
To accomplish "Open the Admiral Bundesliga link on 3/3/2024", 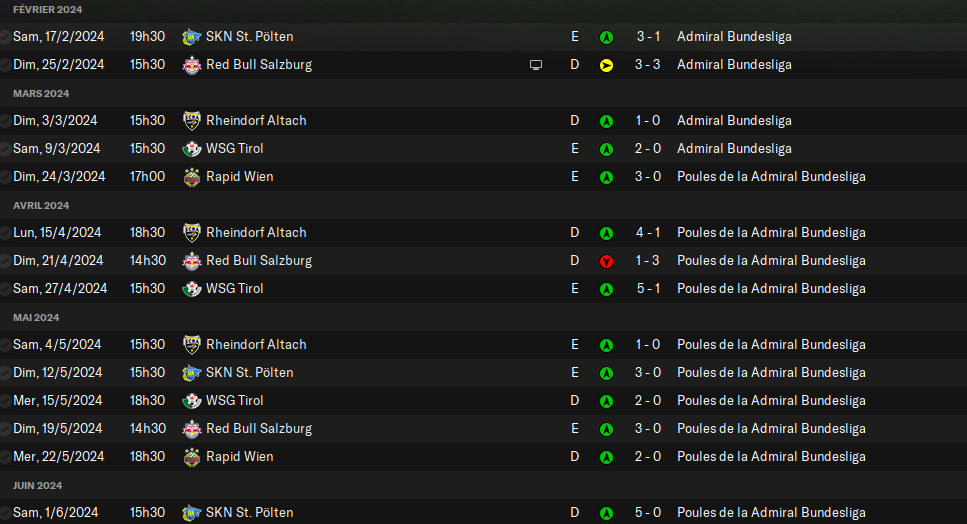I will click(734, 121).
